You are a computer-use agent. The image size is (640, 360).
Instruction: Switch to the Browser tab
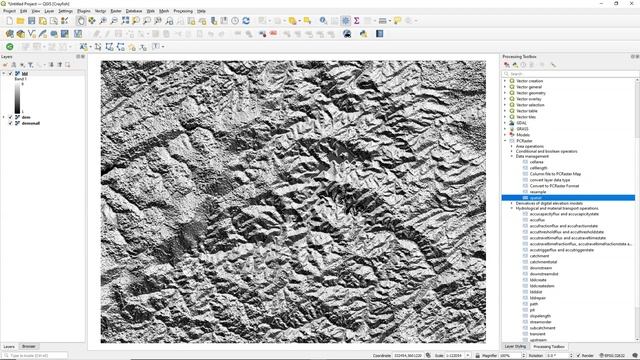pos(28,347)
